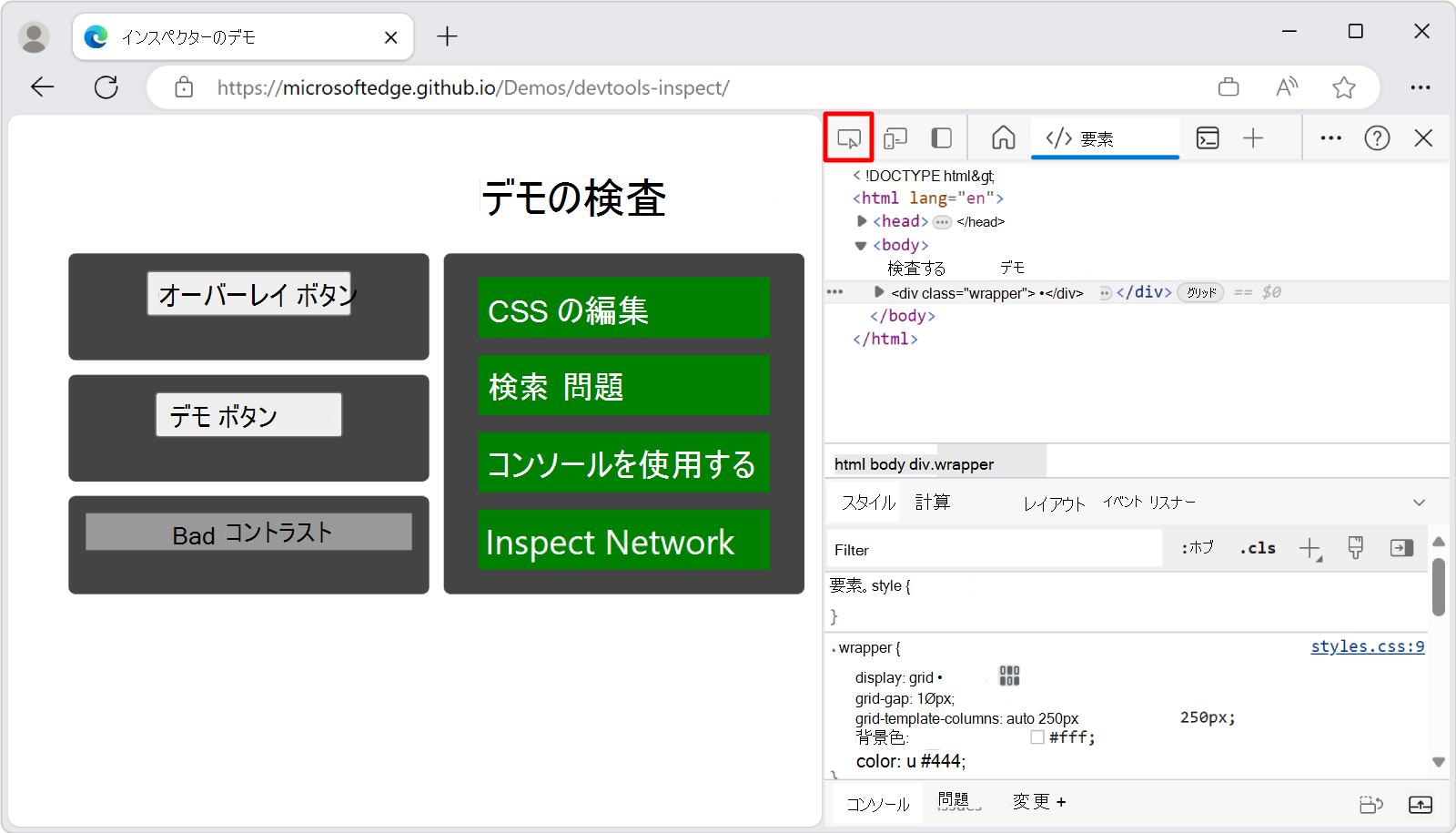Change the DevTools dock location icon
The image size is (1456, 833).
[941, 137]
